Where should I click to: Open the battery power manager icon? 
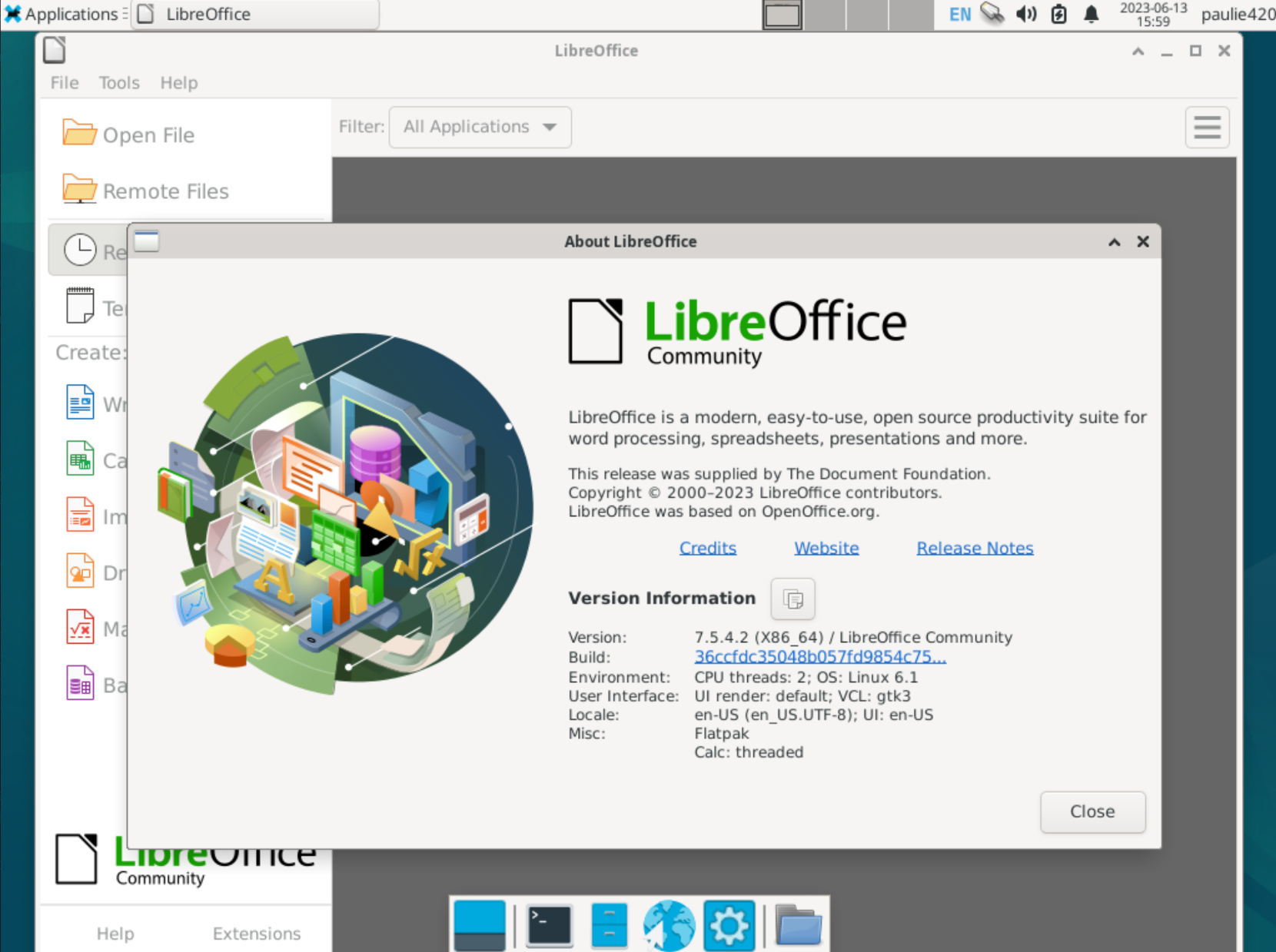1058,14
